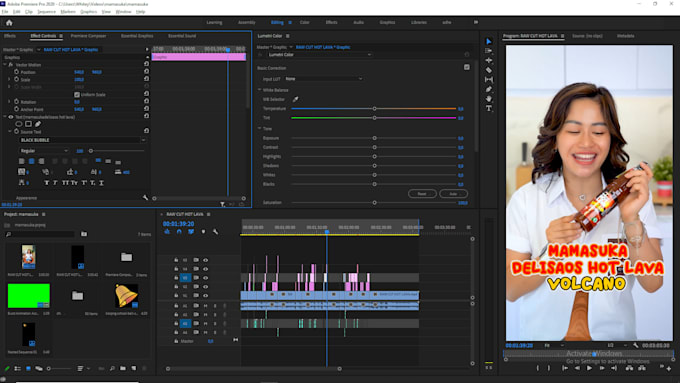Screen dimensions: 680x383
Task: Collapse the White Balance section
Action: [x=260, y=90]
